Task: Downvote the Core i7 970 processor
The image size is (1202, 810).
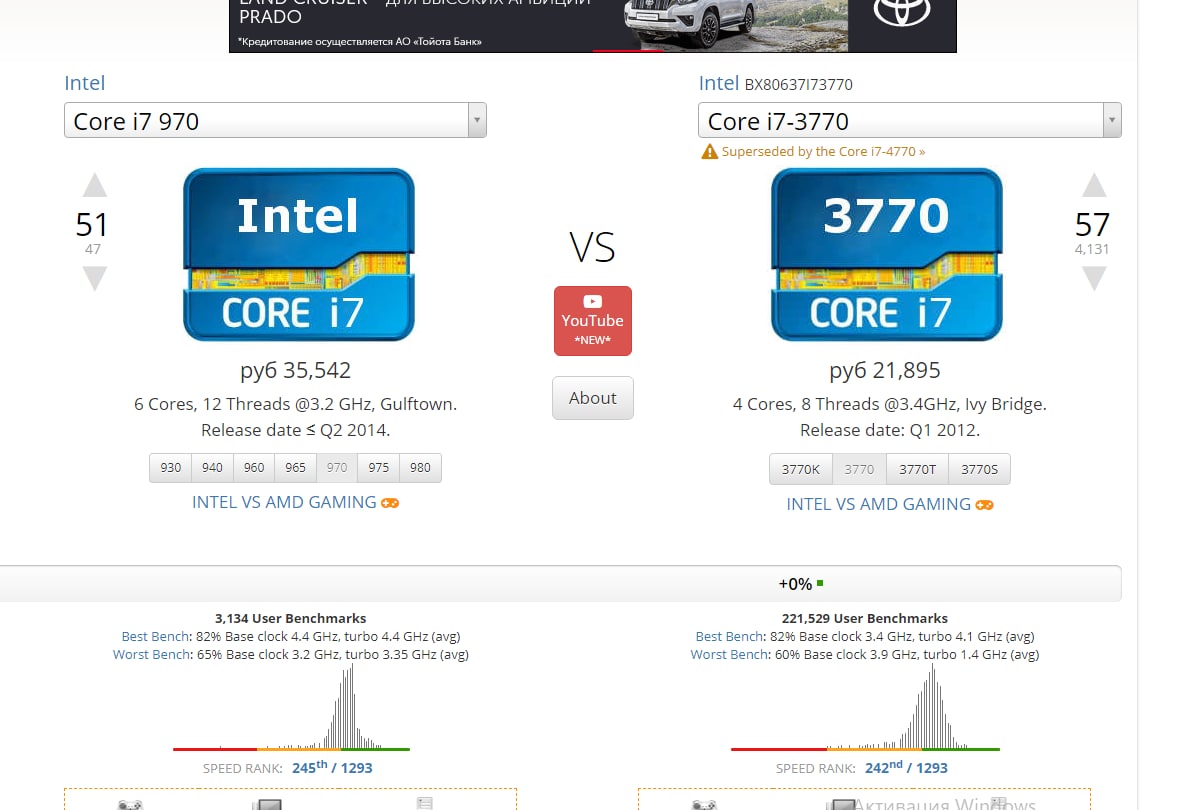Action: point(94,278)
